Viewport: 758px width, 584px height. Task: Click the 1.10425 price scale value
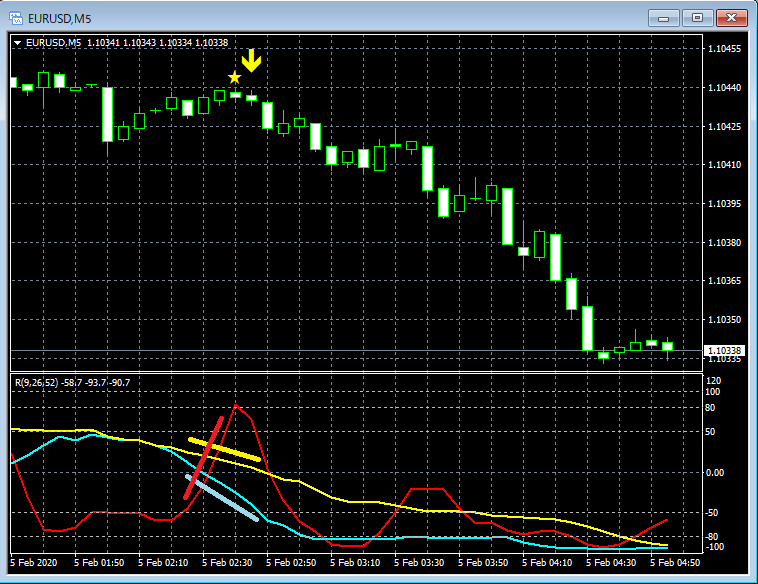click(x=724, y=127)
